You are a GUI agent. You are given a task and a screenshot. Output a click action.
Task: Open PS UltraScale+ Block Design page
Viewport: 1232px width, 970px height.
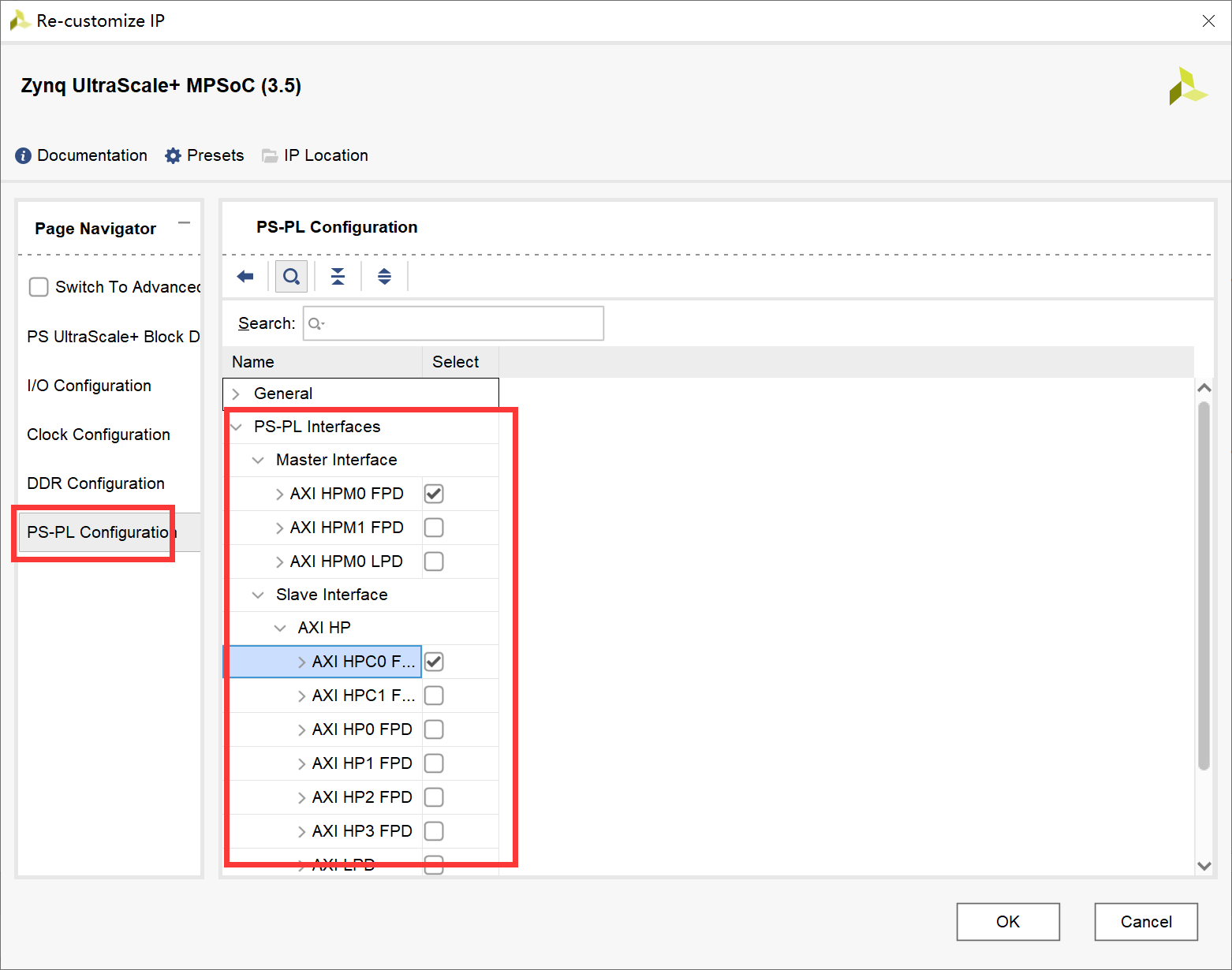click(x=114, y=337)
